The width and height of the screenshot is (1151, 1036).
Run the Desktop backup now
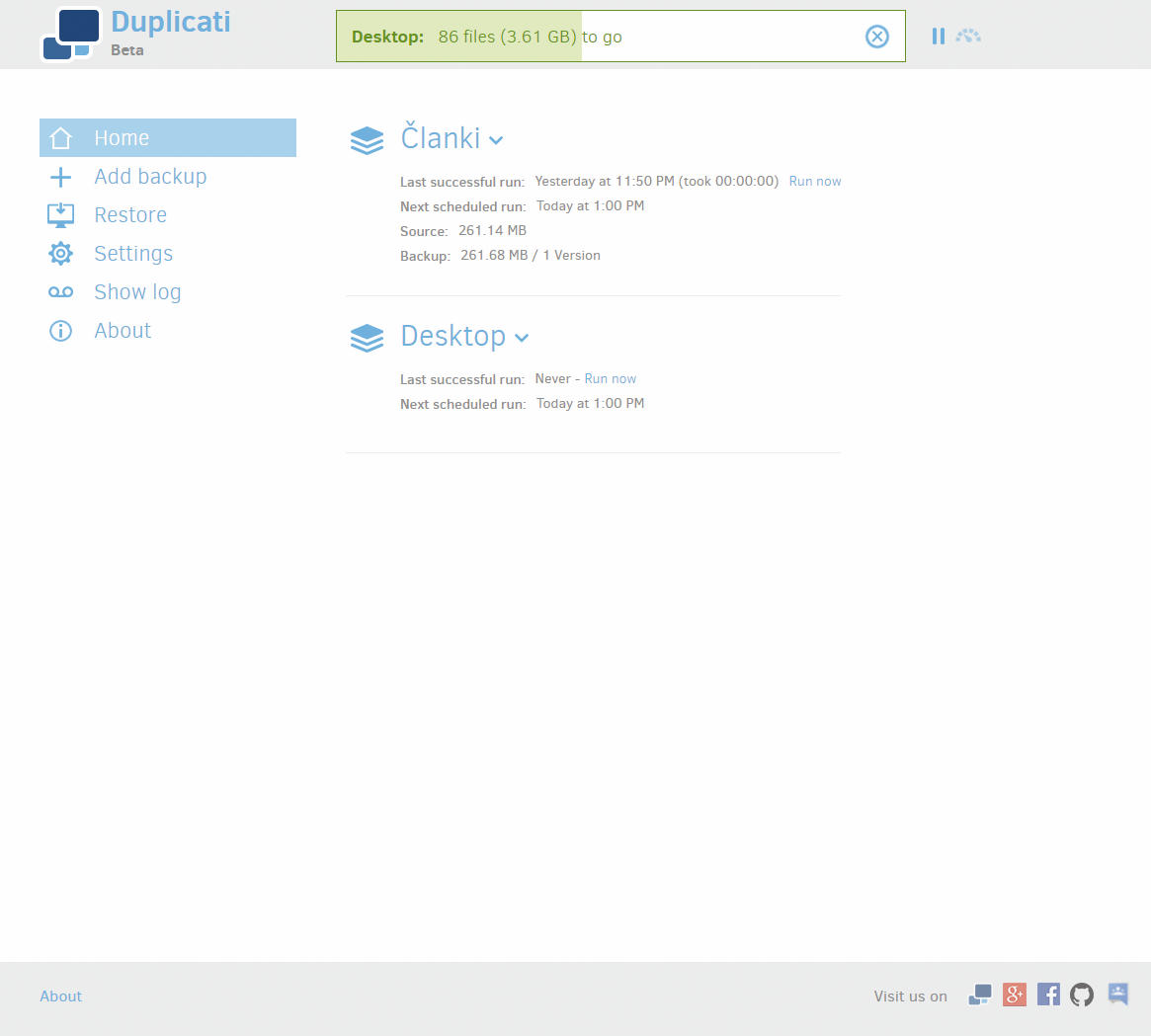(x=610, y=378)
